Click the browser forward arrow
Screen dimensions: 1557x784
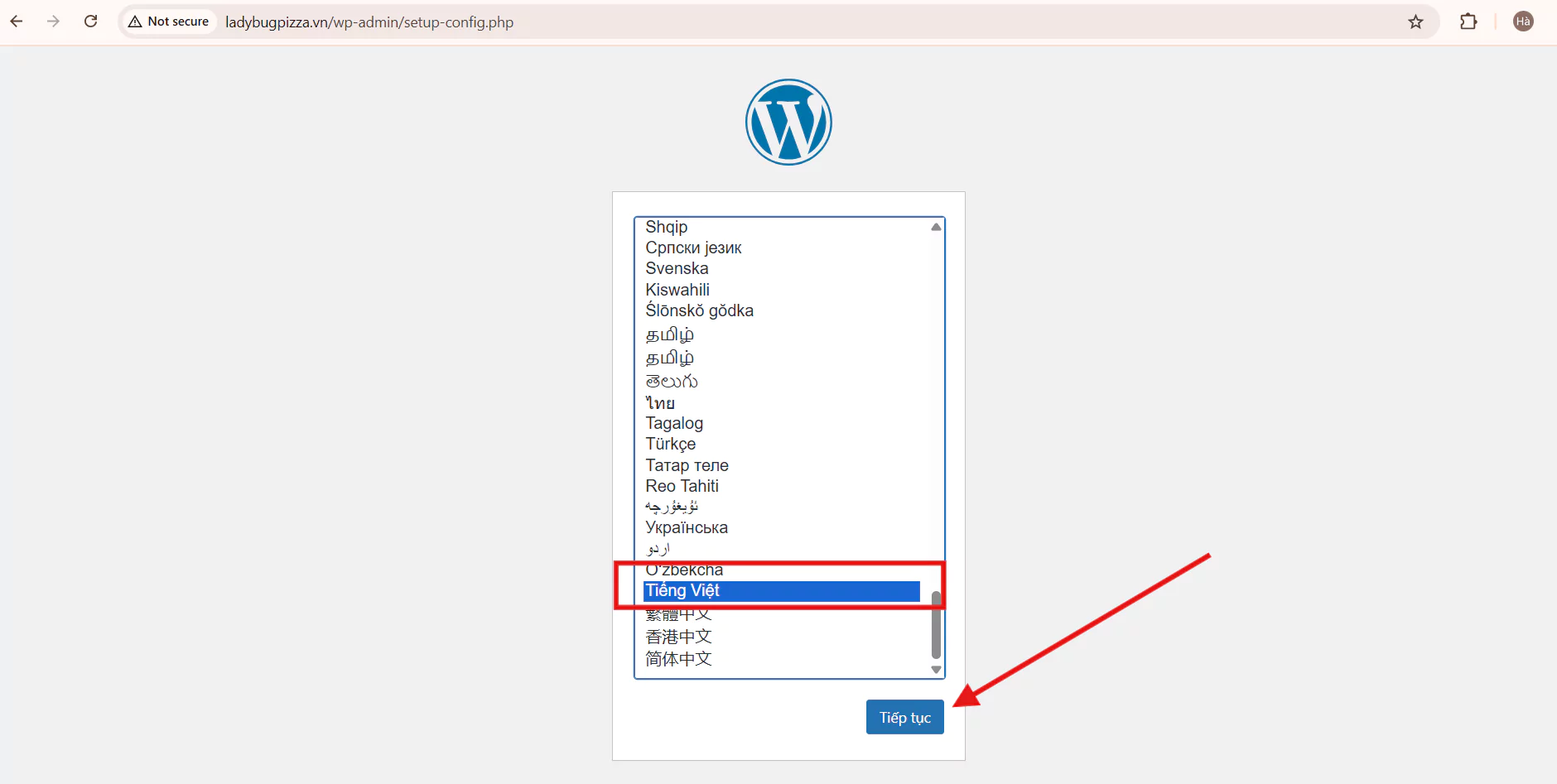tap(54, 22)
